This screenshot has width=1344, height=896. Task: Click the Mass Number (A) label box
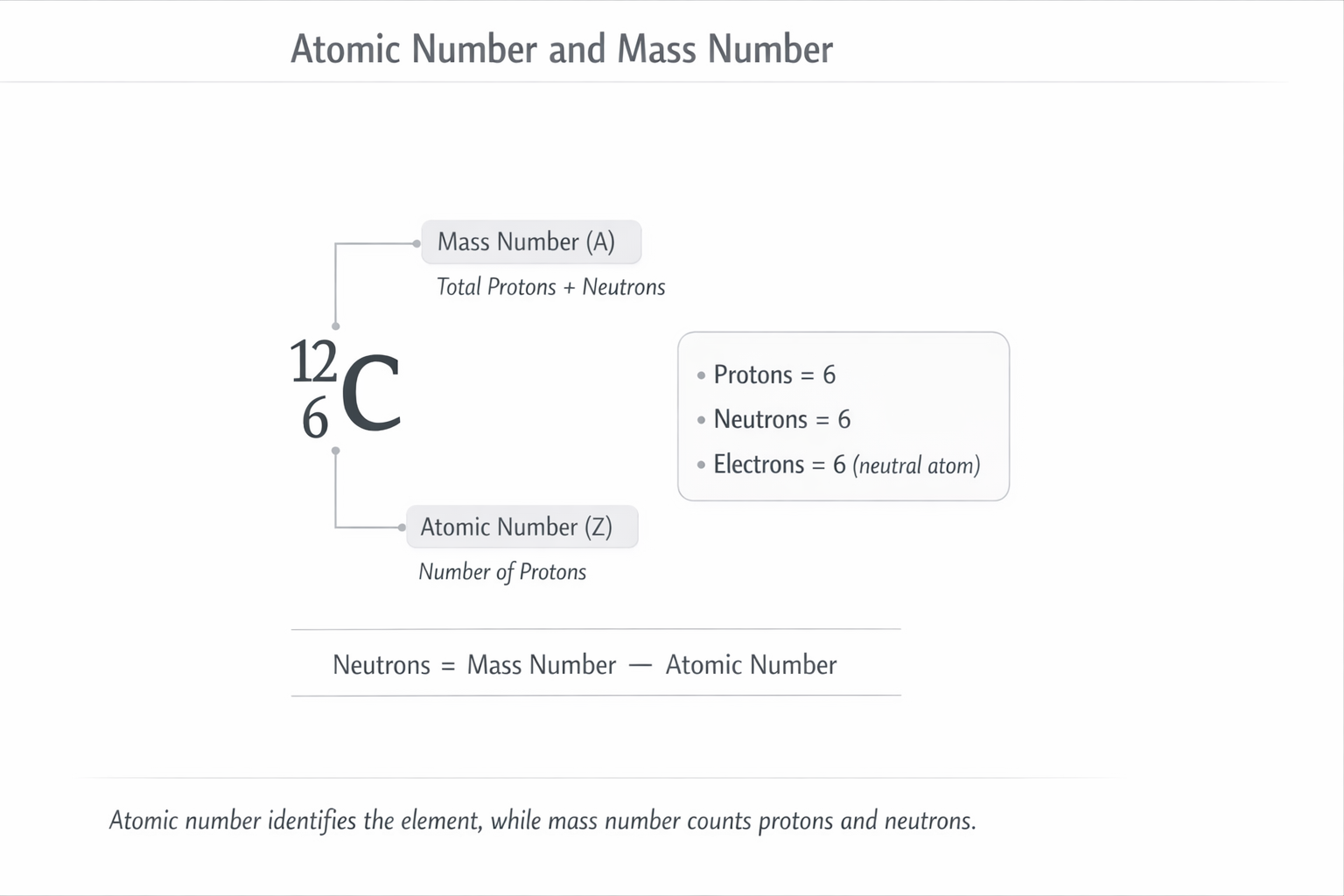[531, 242]
